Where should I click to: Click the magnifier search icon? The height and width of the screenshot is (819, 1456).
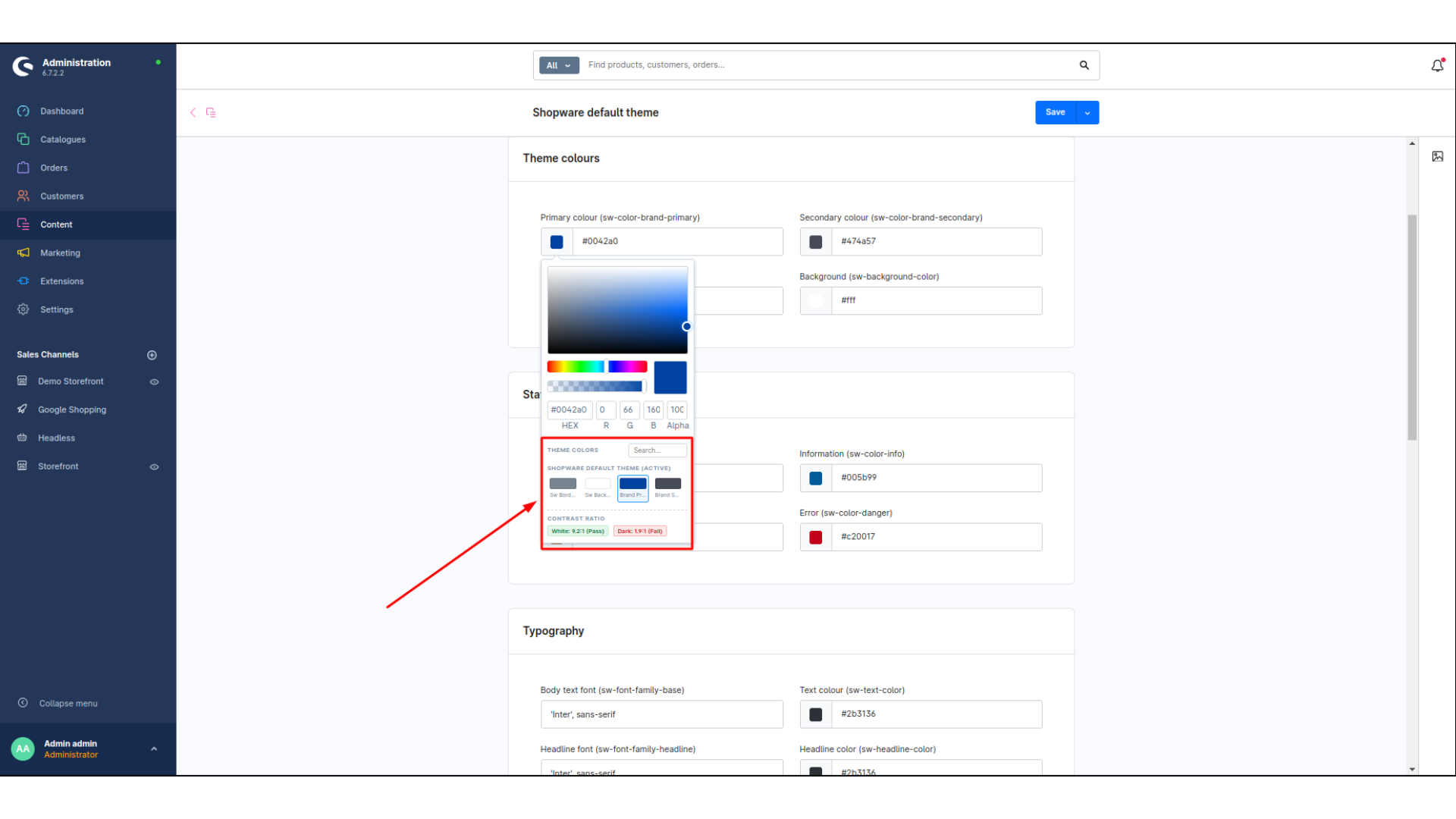(1084, 65)
